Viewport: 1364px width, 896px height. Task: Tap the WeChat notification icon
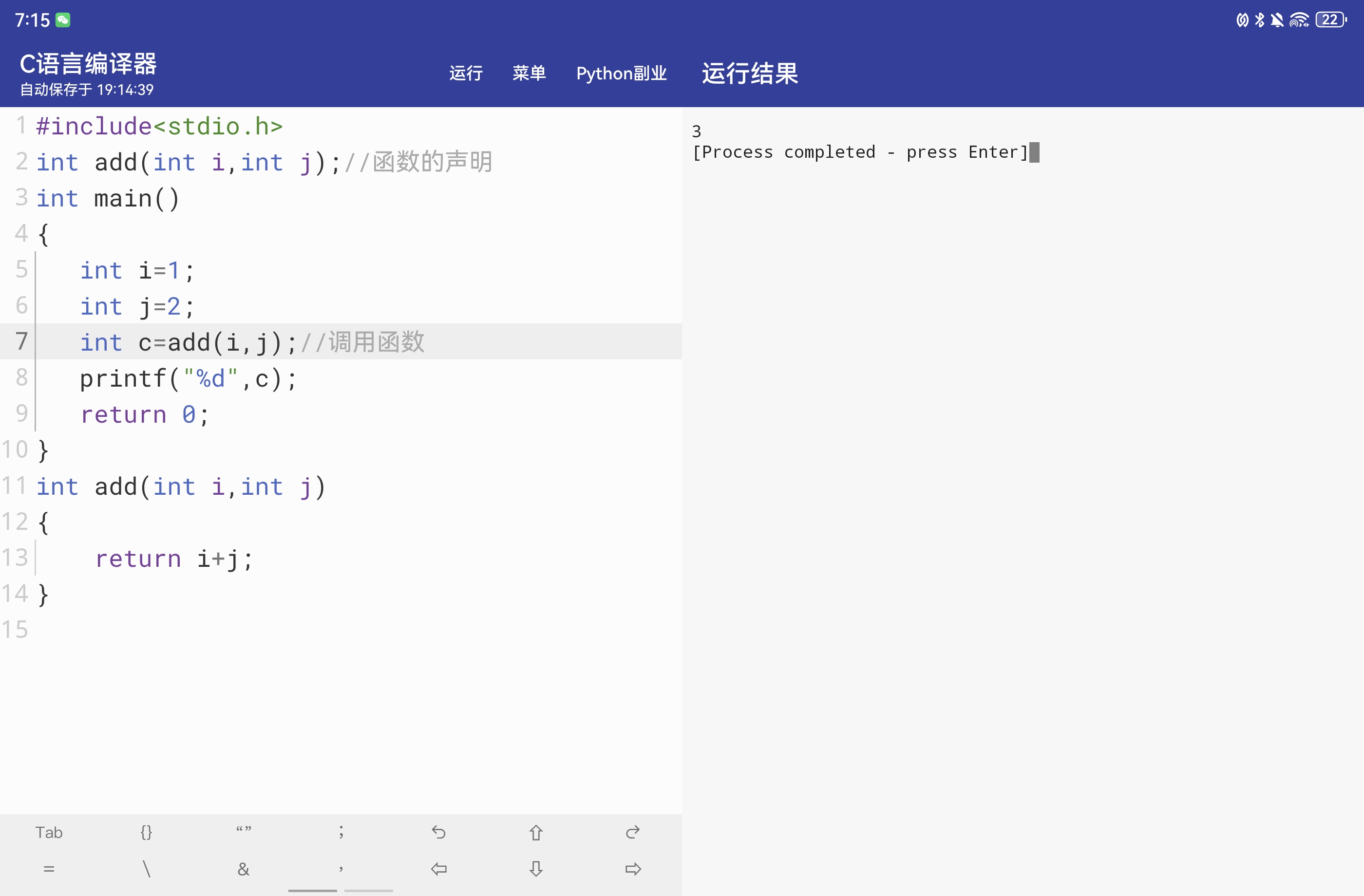click(63, 20)
